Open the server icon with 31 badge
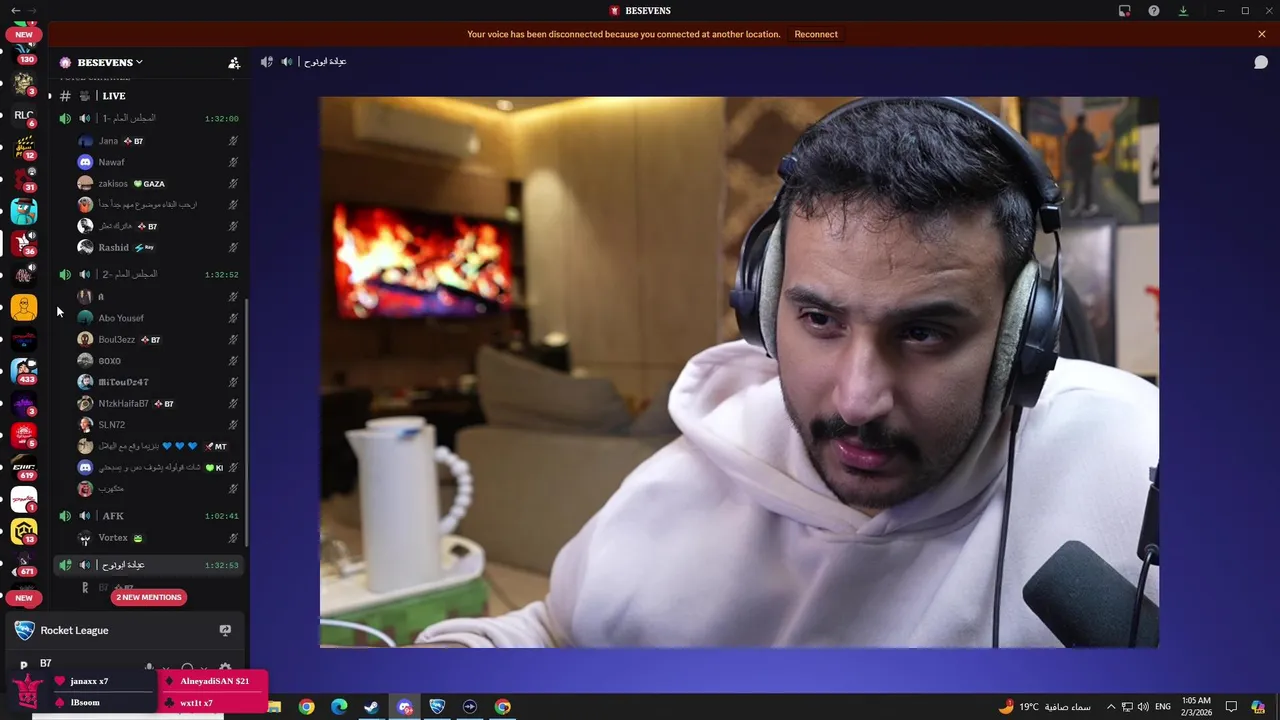Viewport: 1280px width, 720px height. point(24,179)
